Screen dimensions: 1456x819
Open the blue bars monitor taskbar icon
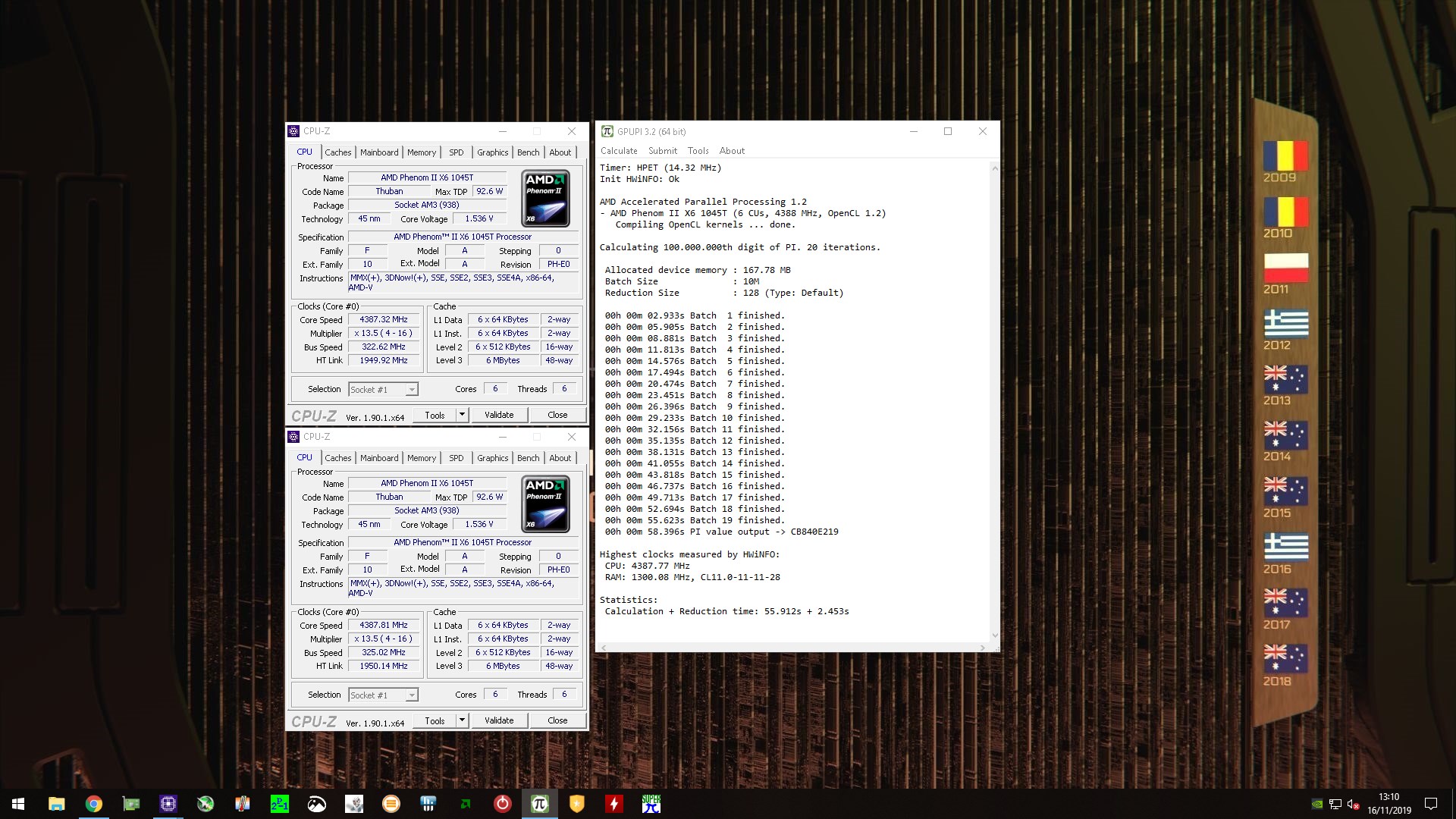coord(428,804)
